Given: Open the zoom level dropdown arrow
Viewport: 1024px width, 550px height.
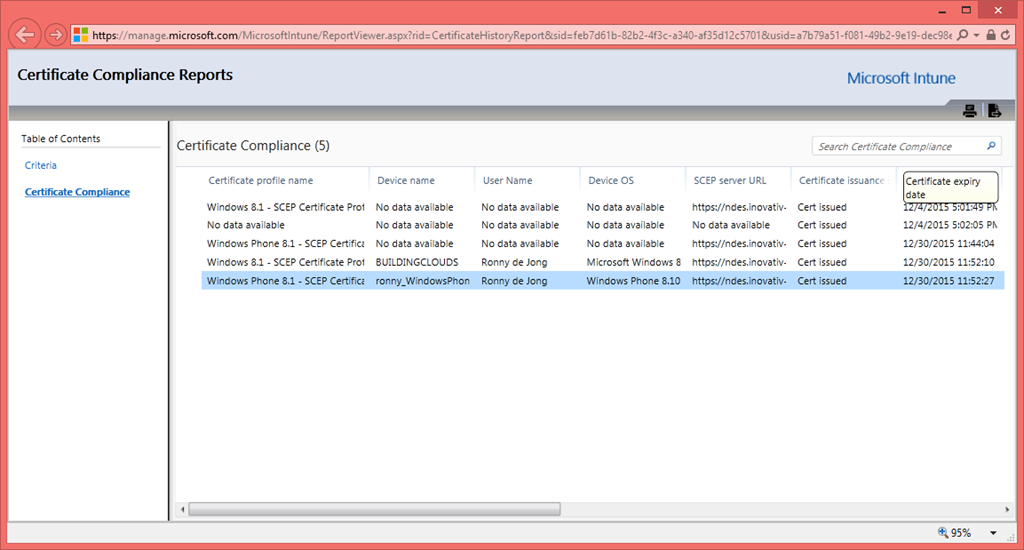Looking at the screenshot, I should click(x=993, y=533).
